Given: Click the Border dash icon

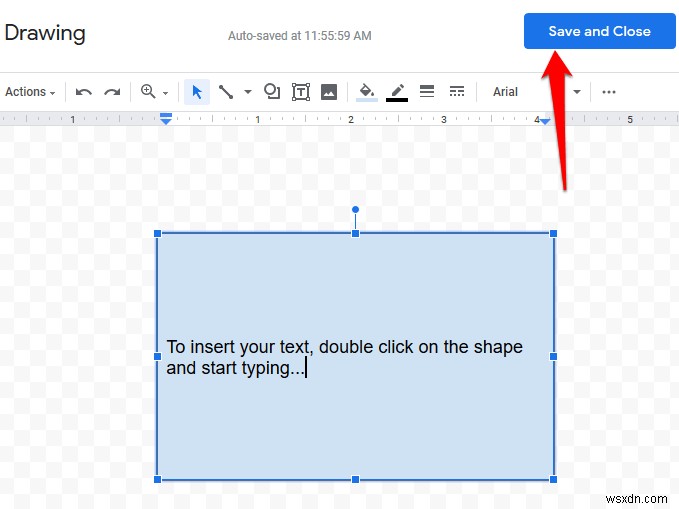Looking at the screenshot, I should click(457, 91).
